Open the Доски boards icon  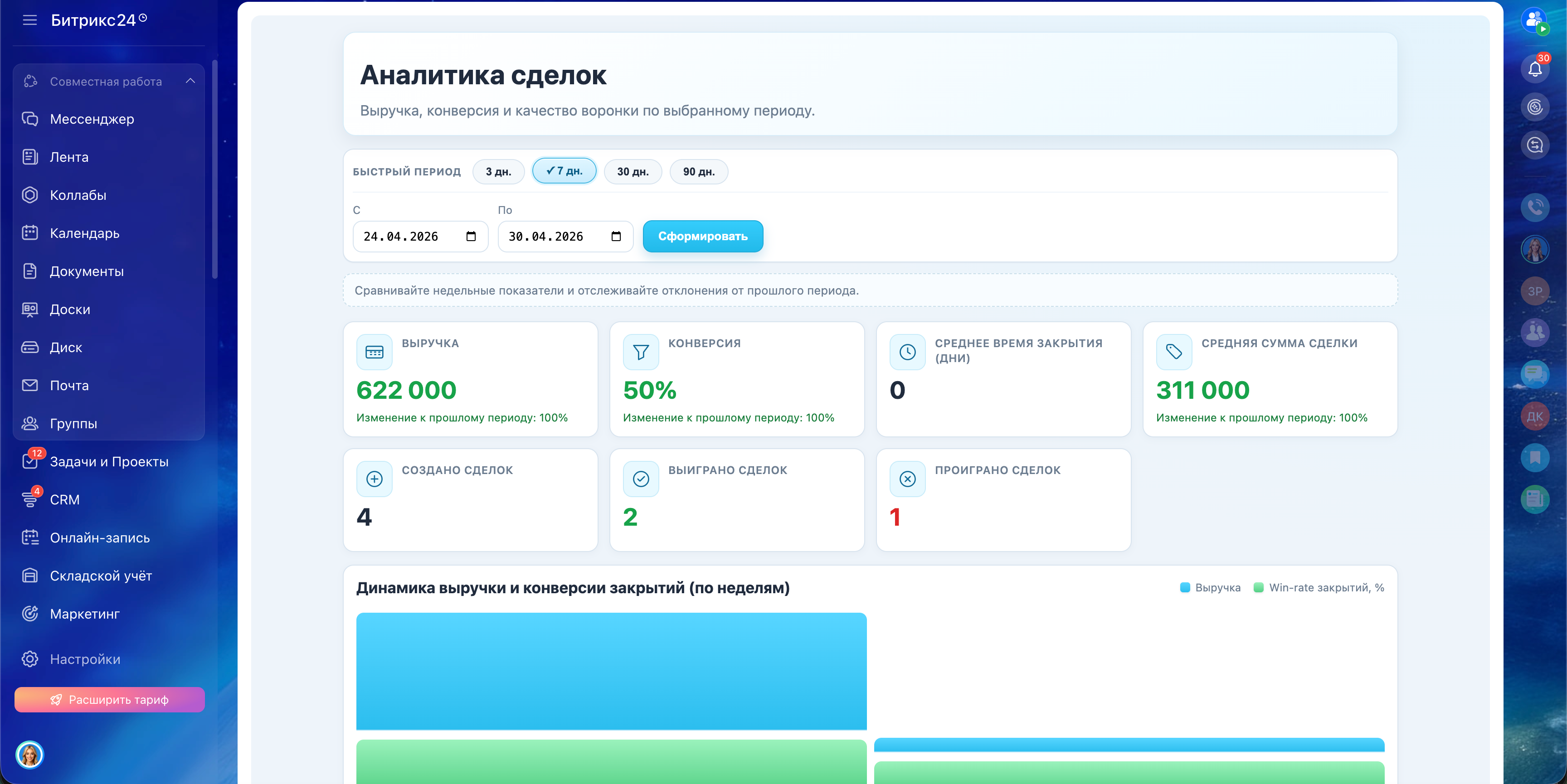pos(30,310)
